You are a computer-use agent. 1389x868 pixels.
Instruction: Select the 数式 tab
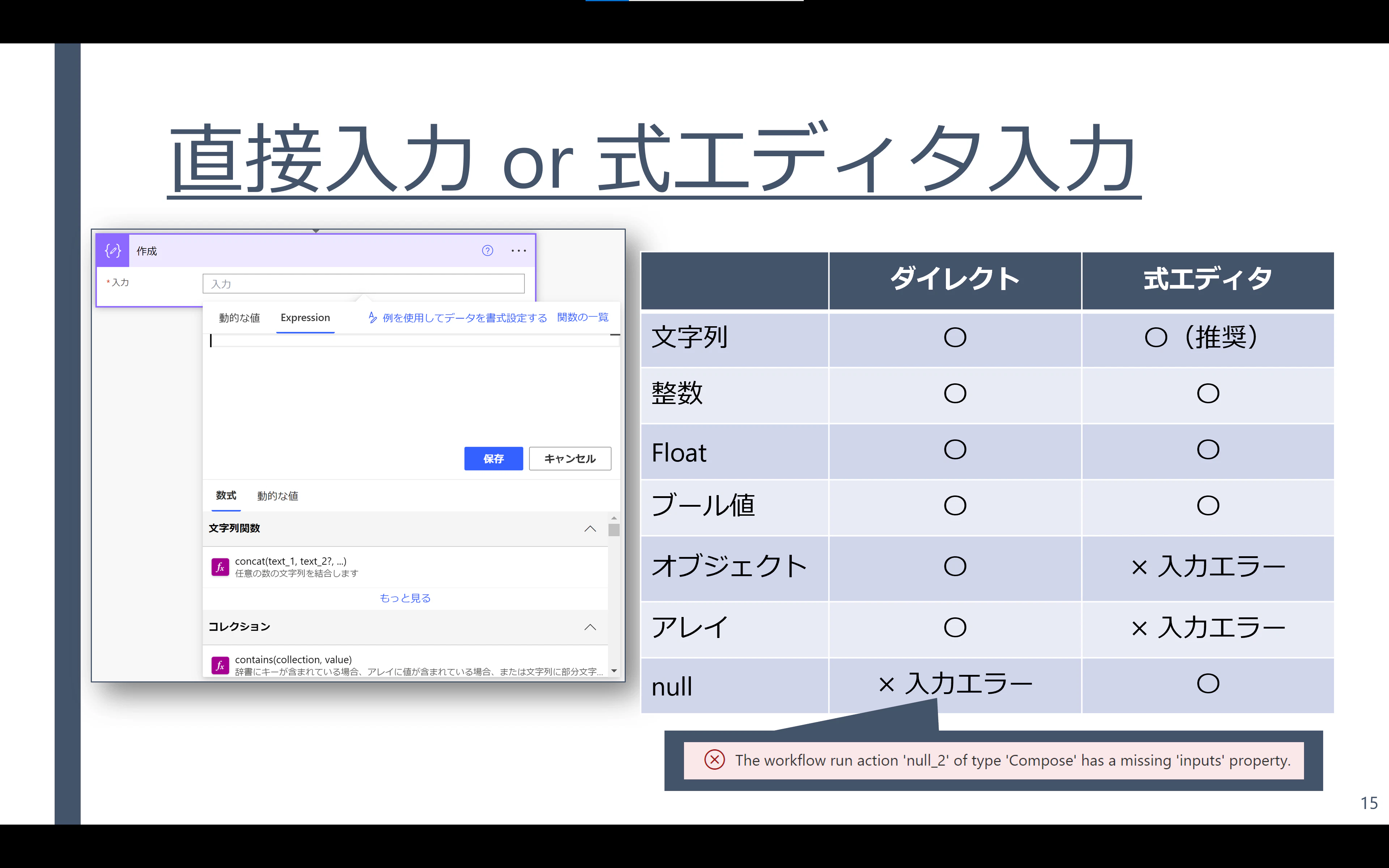pos(226,495)
